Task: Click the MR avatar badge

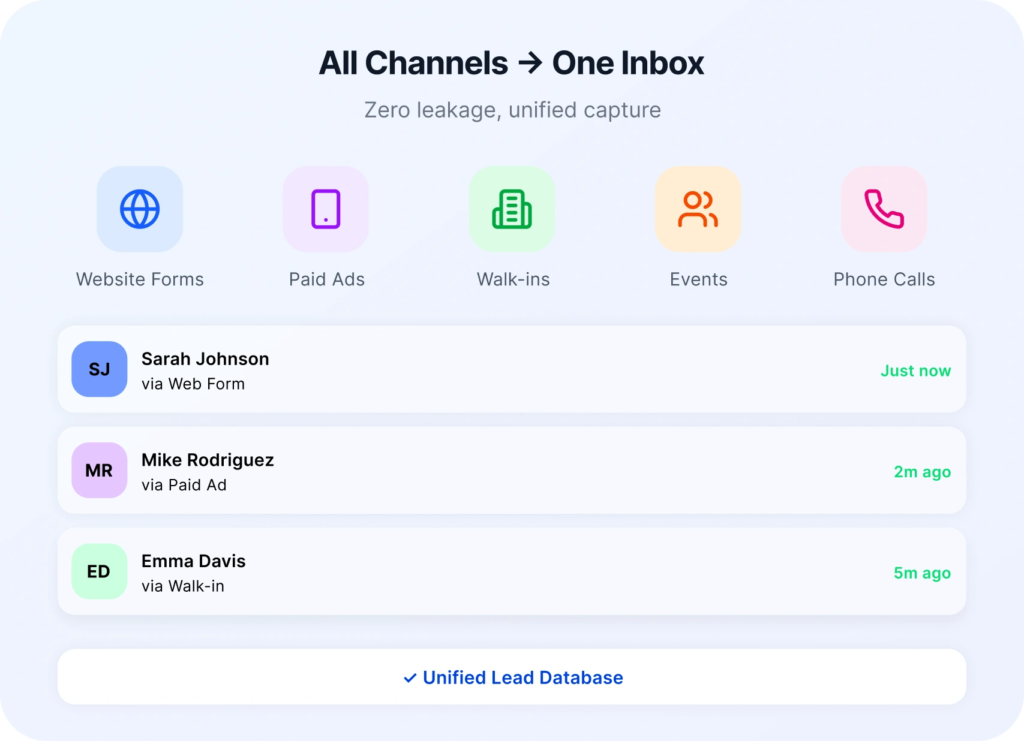Action: coord(99,470)
